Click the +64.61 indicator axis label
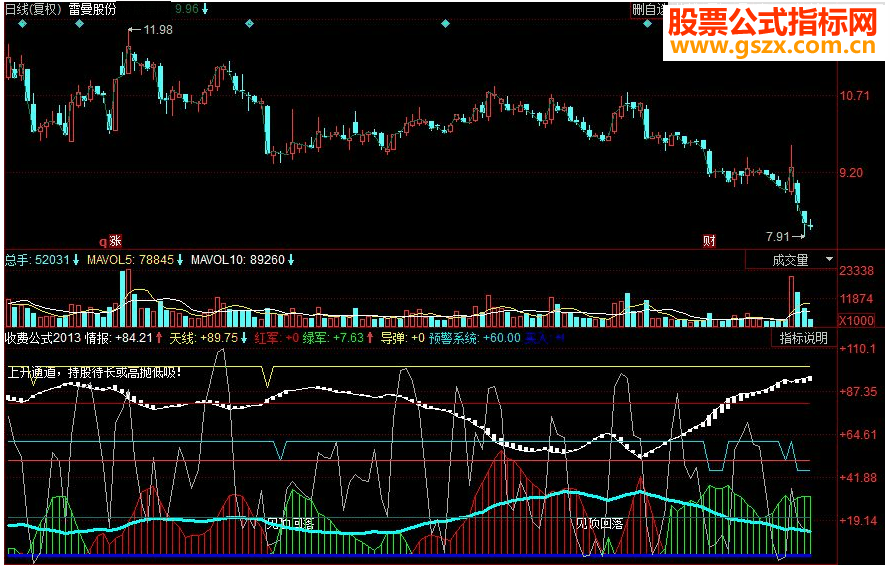Viewport: 890px width, 566px height. point(858,435)
